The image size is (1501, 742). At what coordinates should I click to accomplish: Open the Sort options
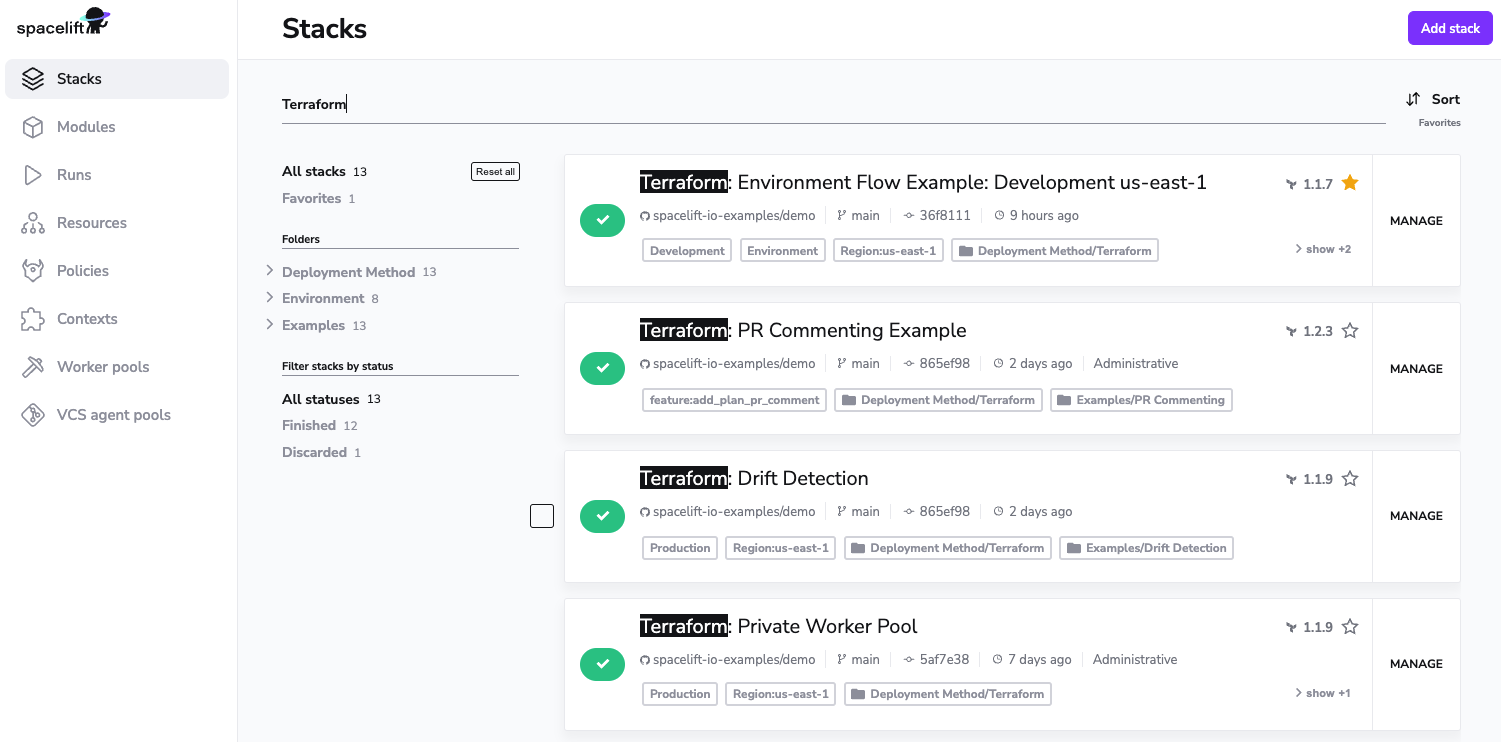[1432, 99]
